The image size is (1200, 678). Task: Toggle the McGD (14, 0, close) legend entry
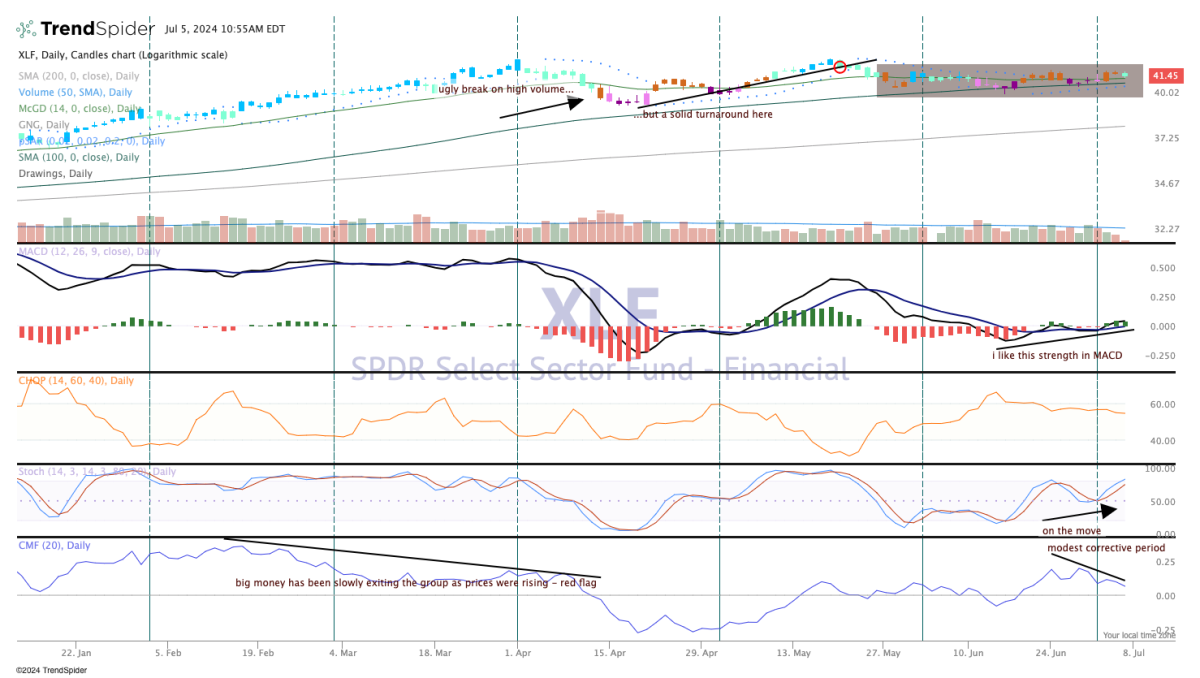79,108
